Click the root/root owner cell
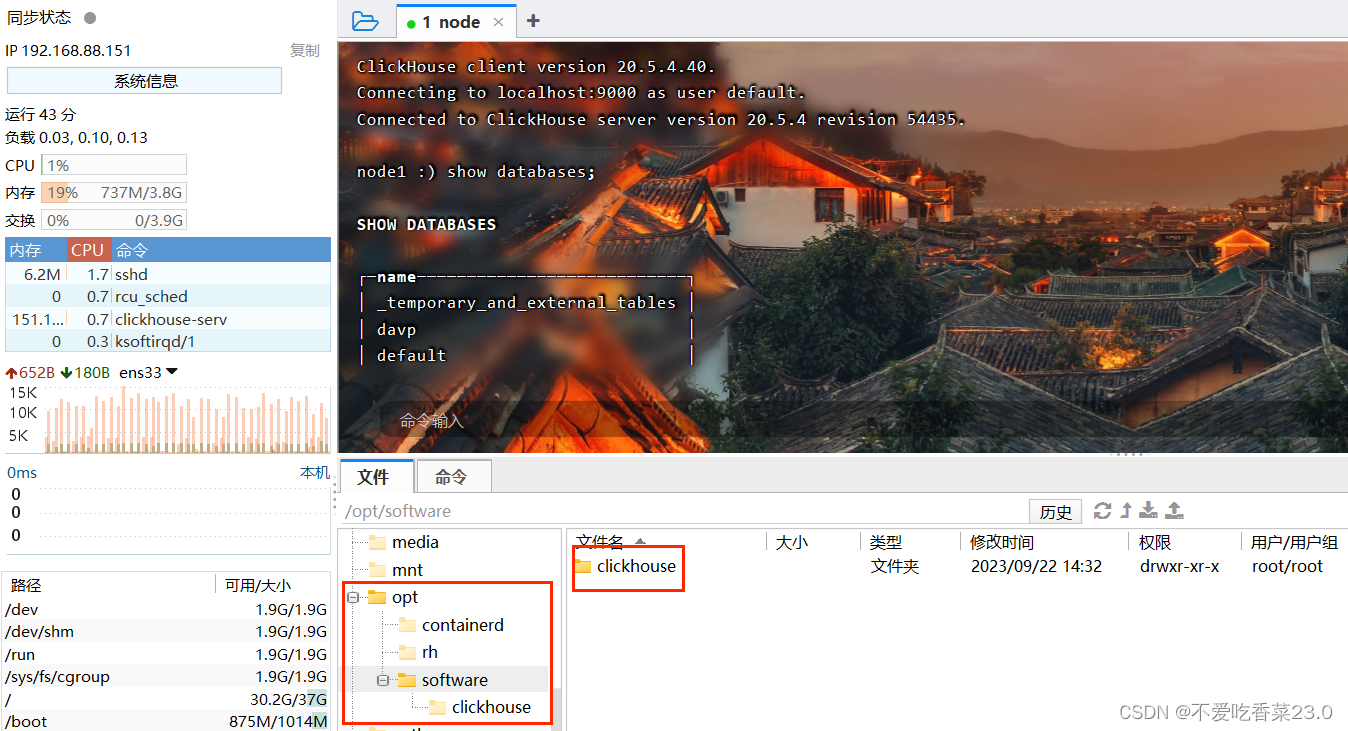The width and height of the screenshot is (1348, 731). click(1287, 566)
